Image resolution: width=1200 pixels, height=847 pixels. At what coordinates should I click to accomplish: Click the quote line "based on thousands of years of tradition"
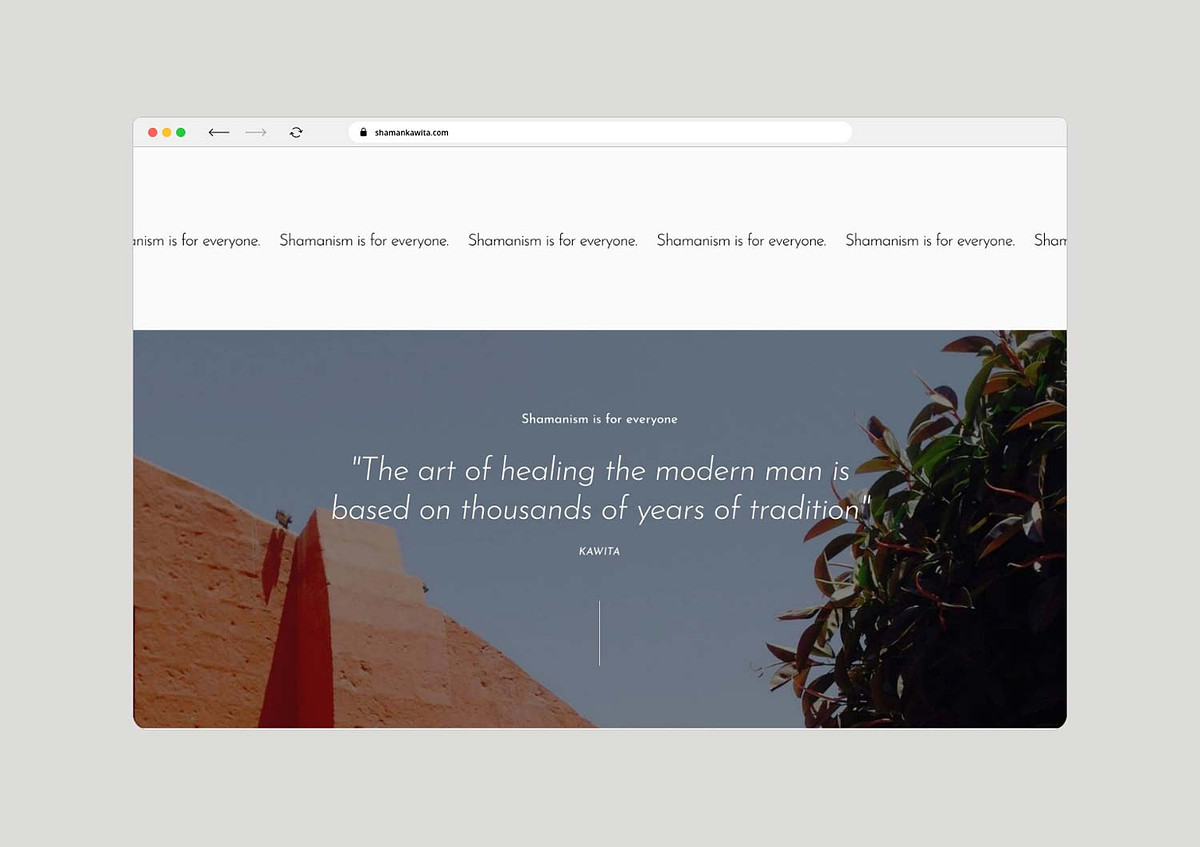pos(601,509)
